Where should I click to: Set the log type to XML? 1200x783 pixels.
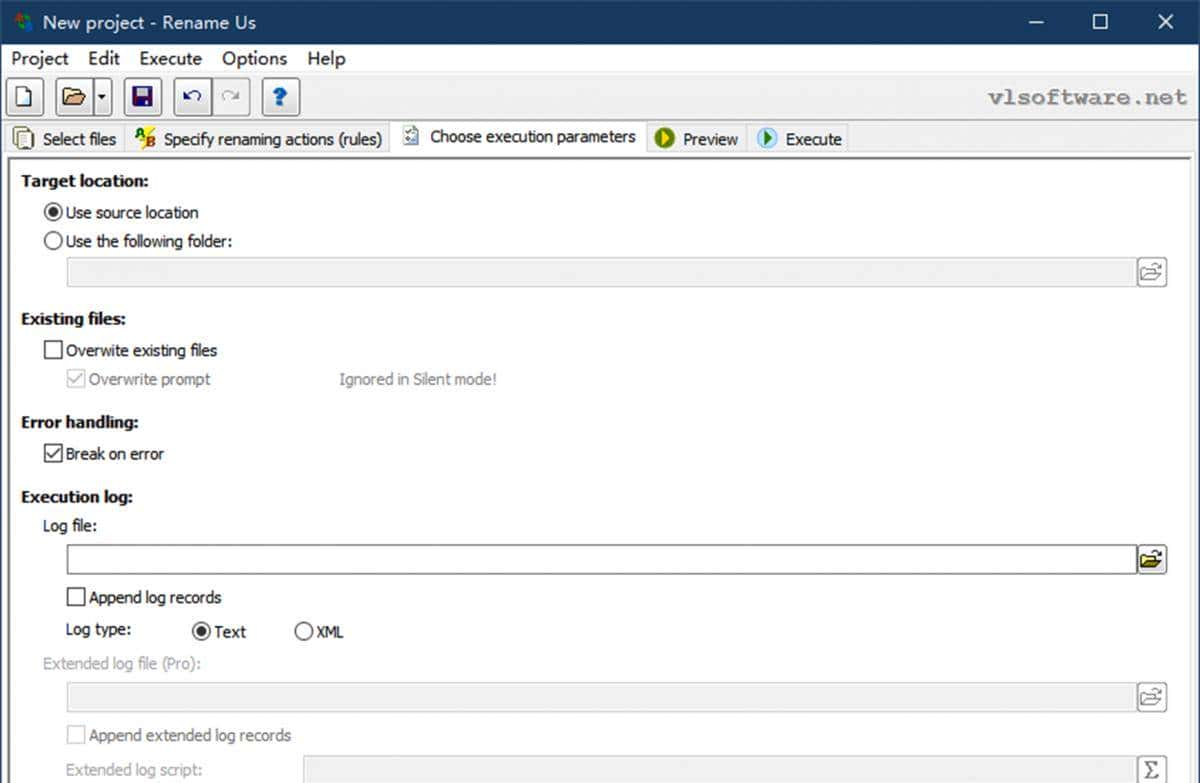pos(304,632)
